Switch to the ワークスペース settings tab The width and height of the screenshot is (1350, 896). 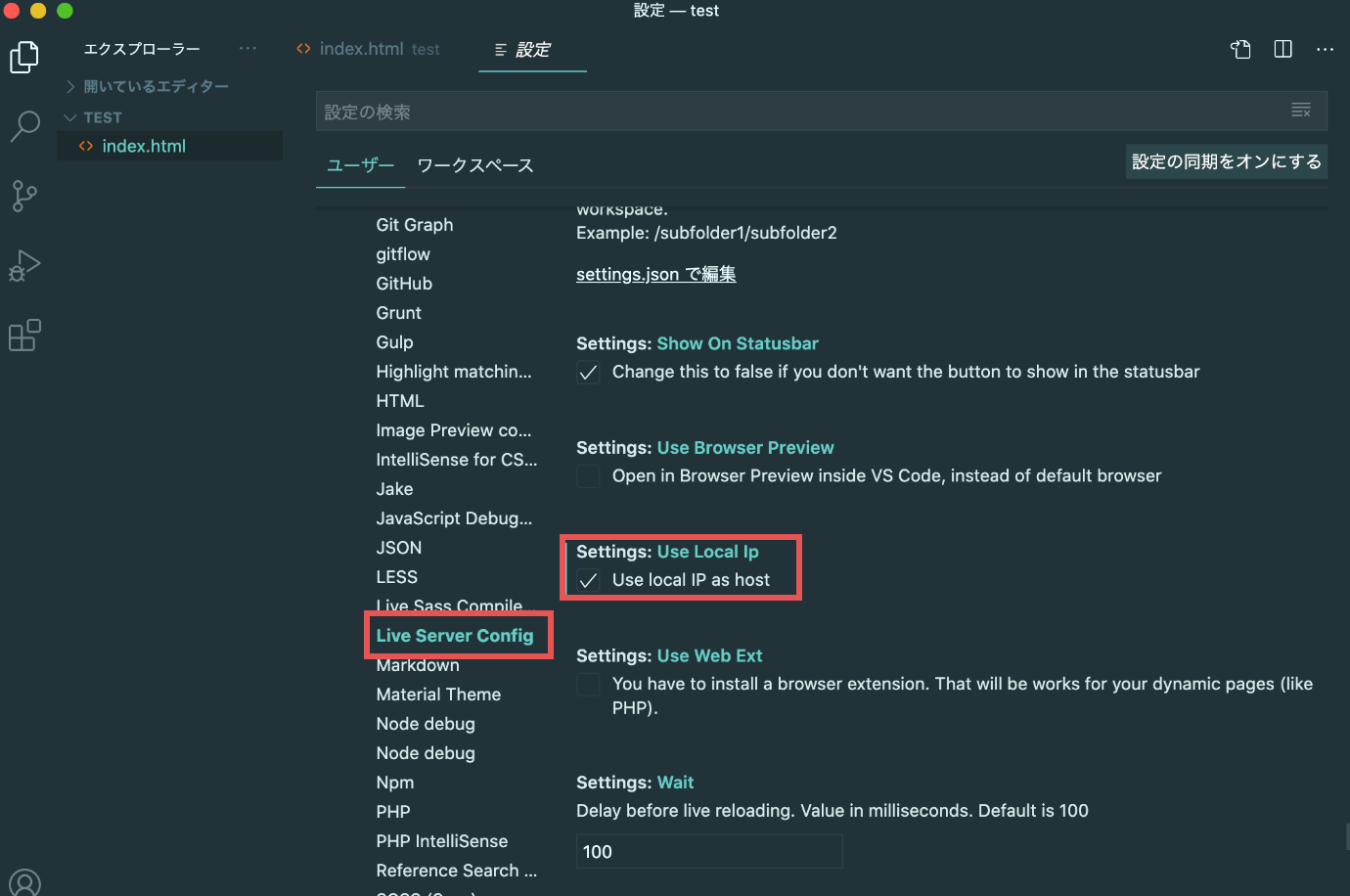coord(475,165)
